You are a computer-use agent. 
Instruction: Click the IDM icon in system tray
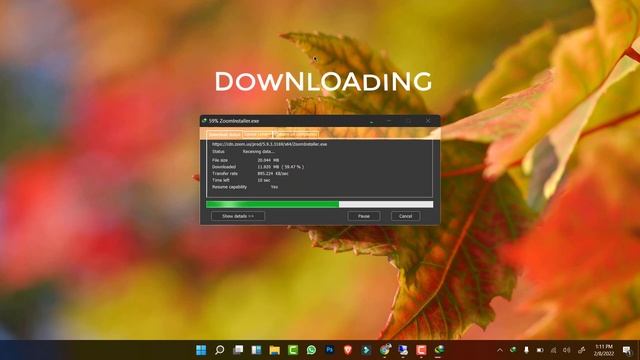(513, 350)
